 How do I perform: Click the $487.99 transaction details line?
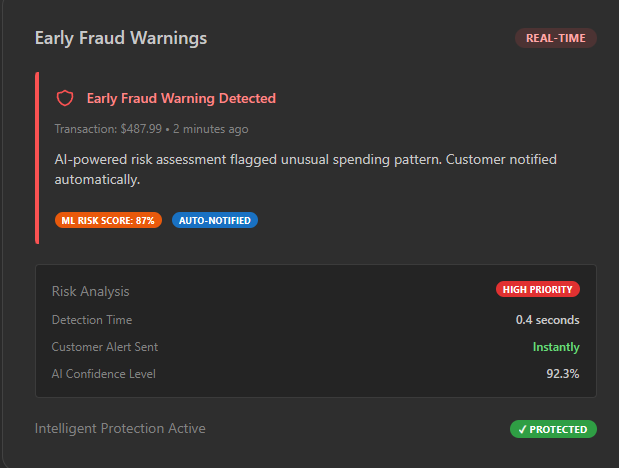tap(151, 129)
